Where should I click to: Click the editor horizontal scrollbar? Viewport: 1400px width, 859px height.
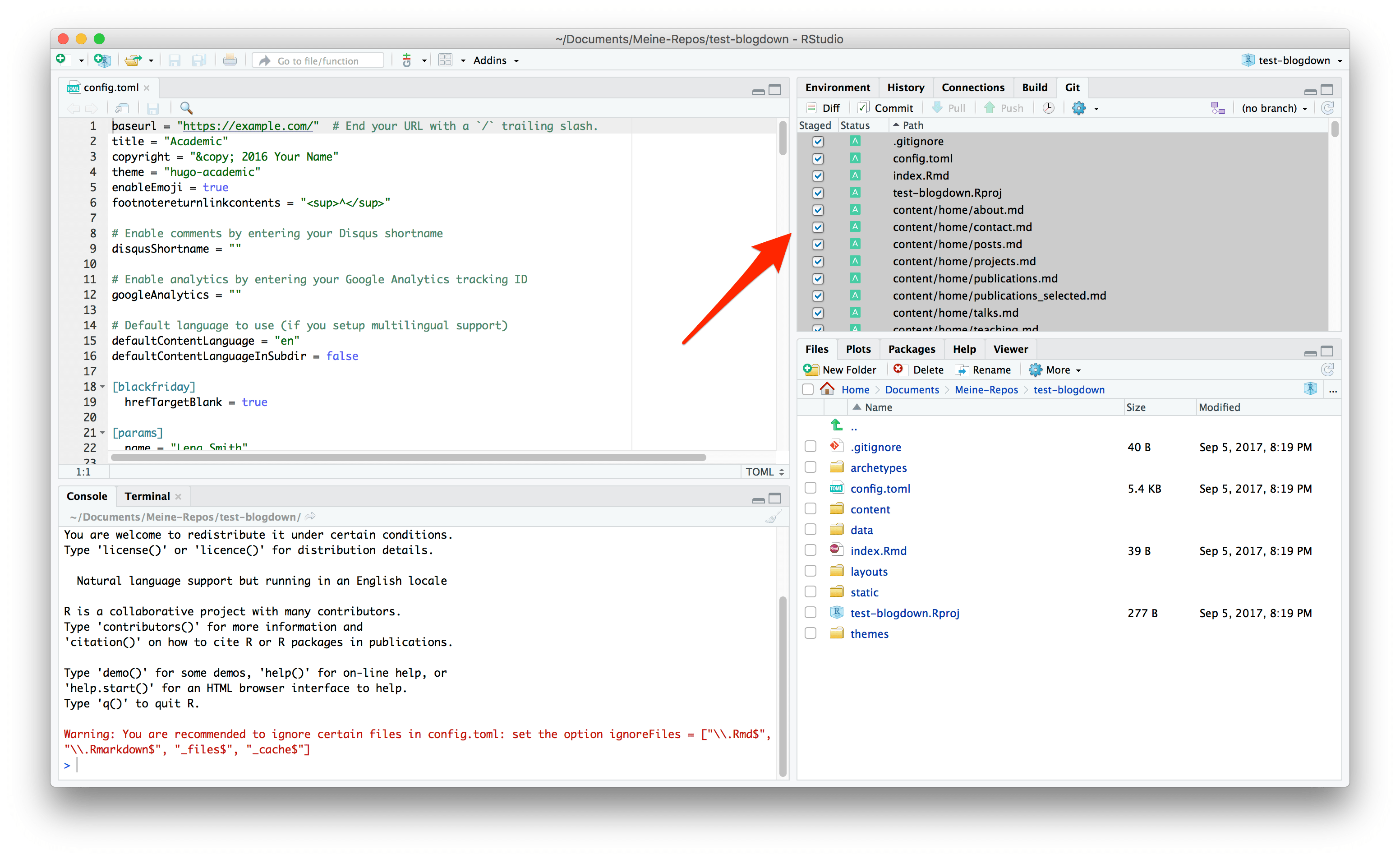408,457
